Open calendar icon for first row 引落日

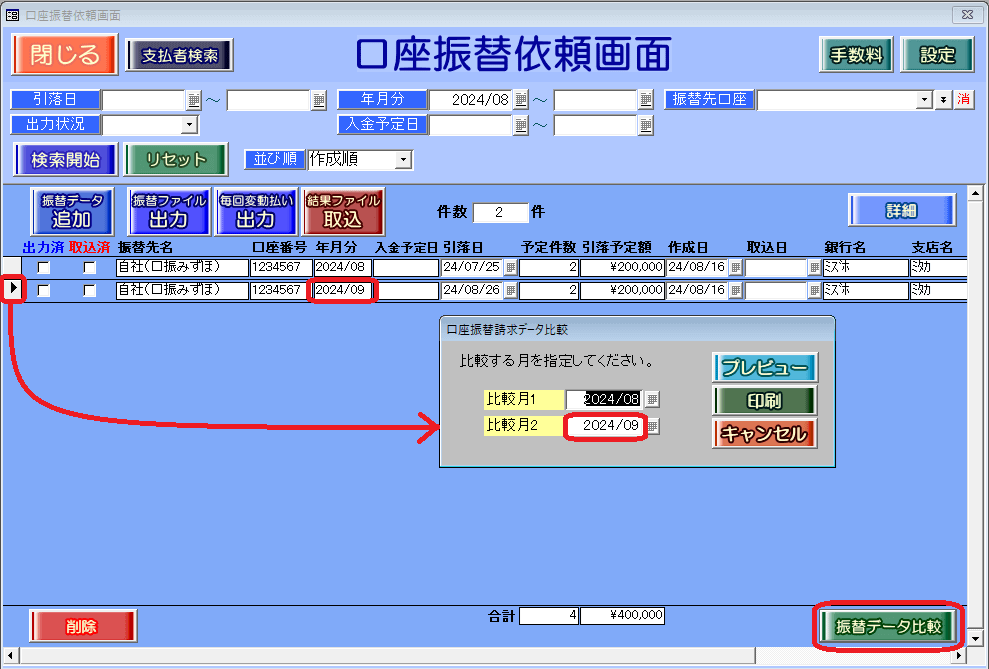[510, 267]
